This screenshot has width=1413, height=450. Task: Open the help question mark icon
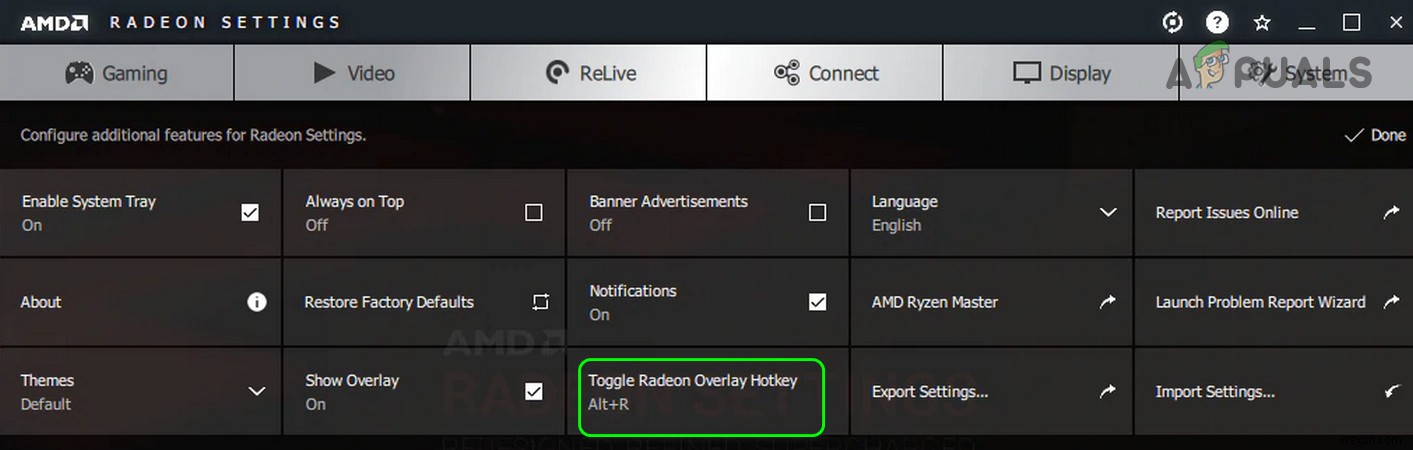pyautogui.click(x=1217, y=22)
